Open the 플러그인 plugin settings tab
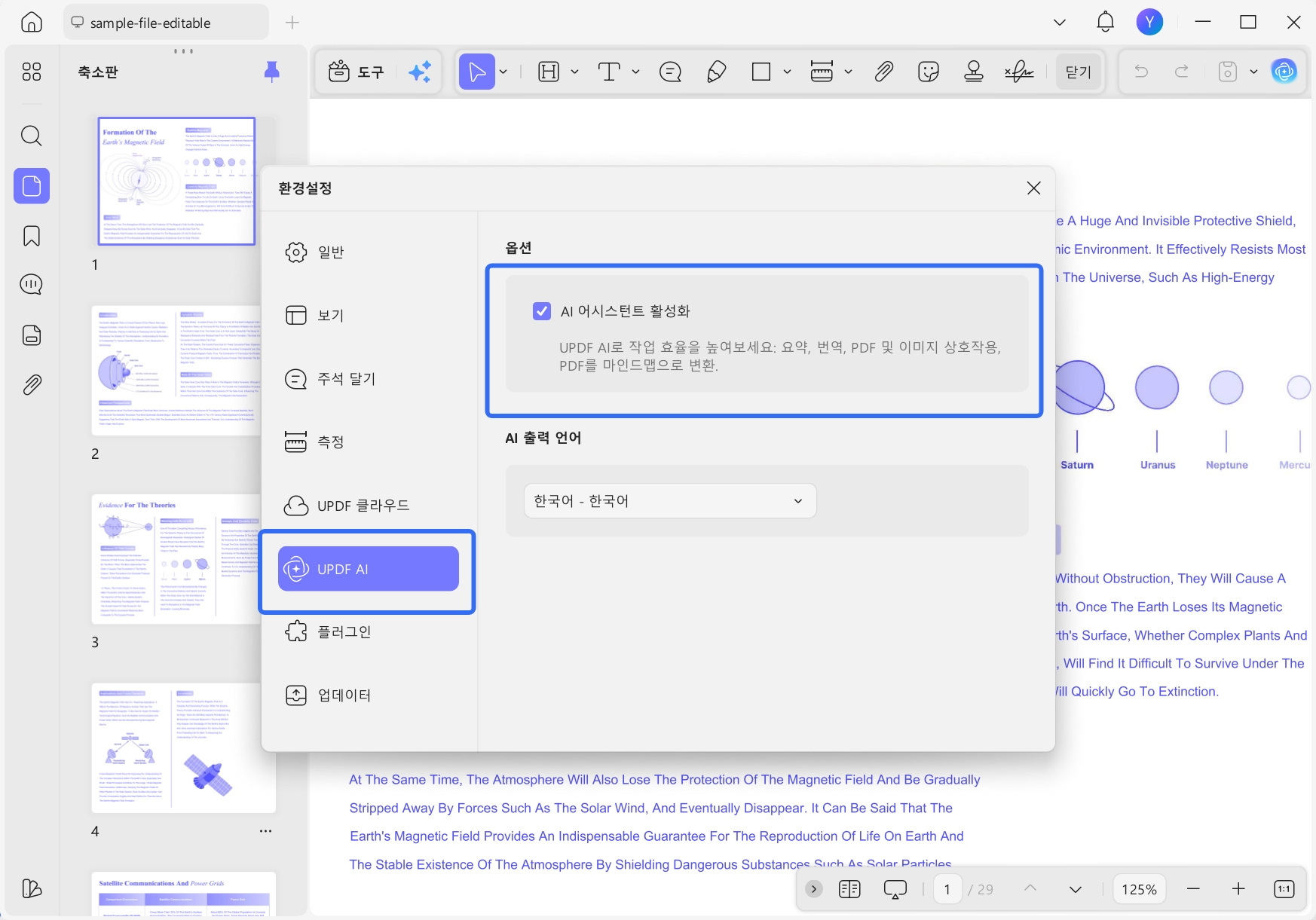1316x920 pixels. pos(369,631)
